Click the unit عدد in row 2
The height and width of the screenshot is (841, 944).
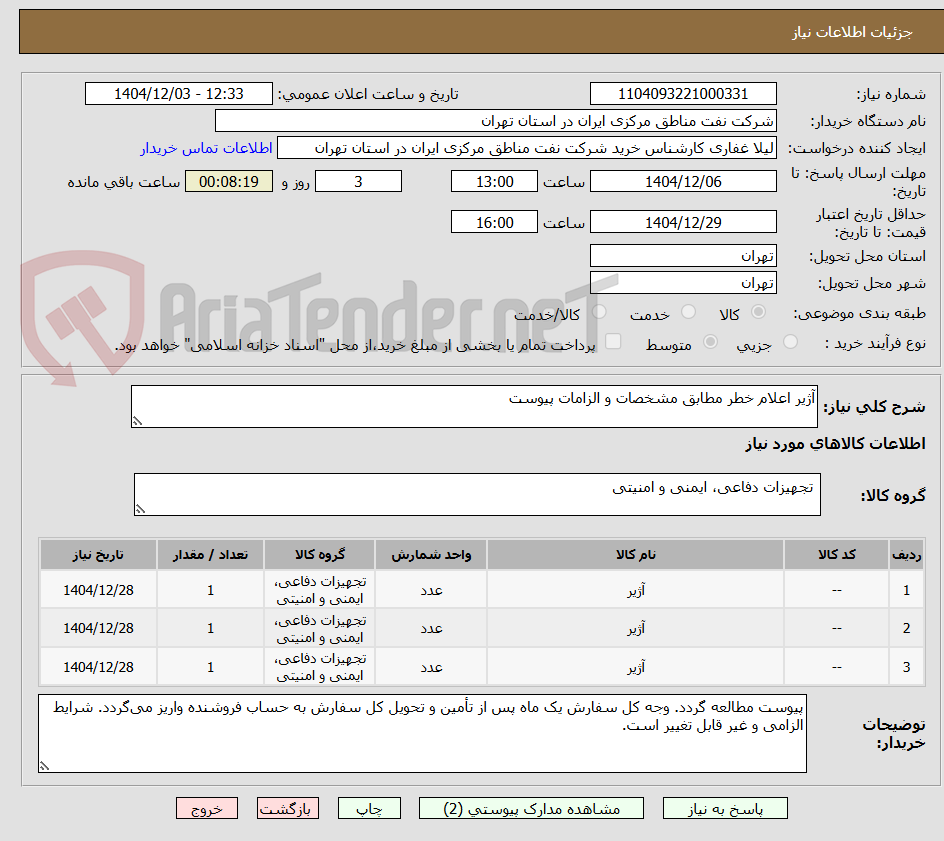(431, 628)
